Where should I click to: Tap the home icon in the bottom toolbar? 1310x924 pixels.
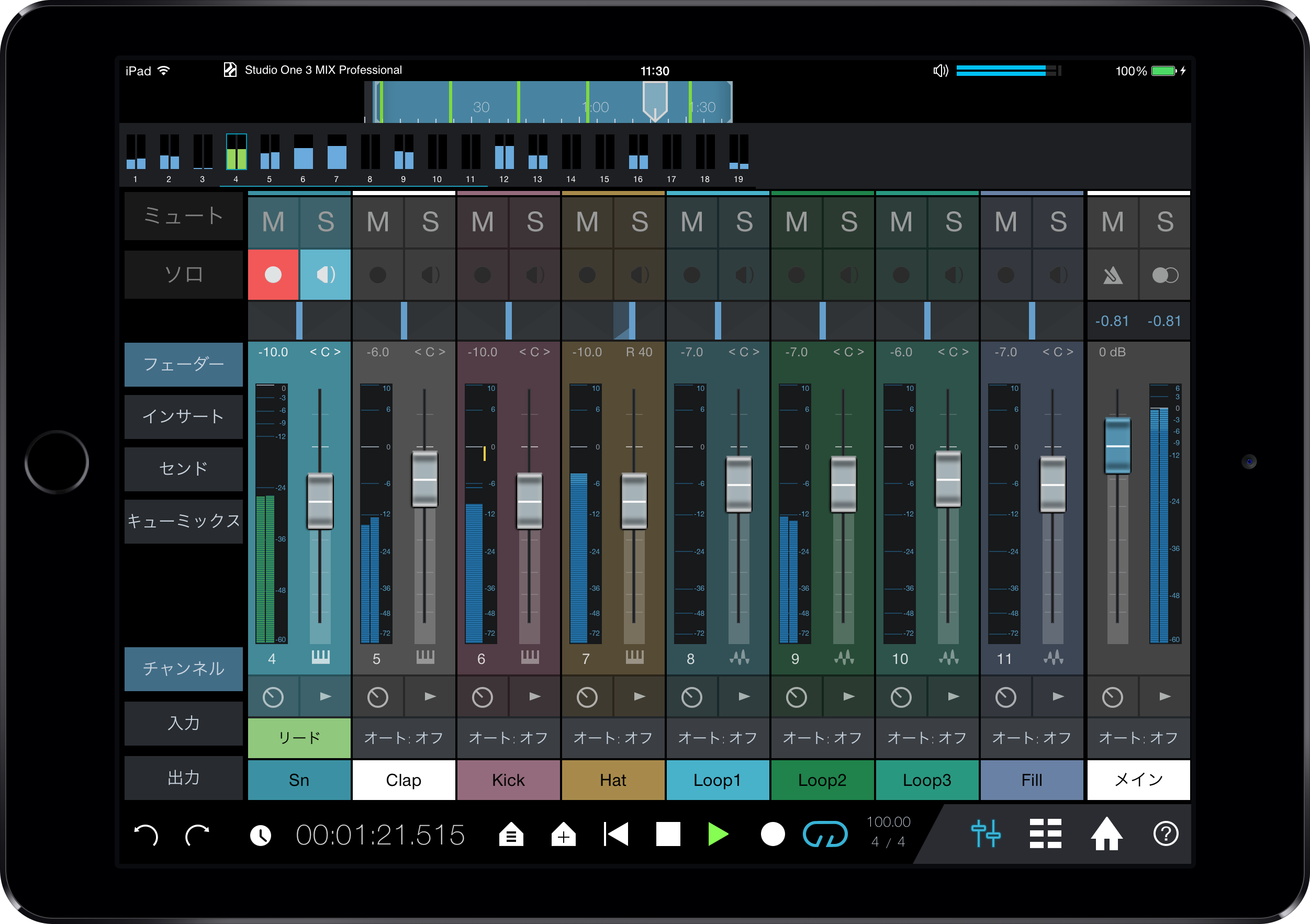(1106, 835)
